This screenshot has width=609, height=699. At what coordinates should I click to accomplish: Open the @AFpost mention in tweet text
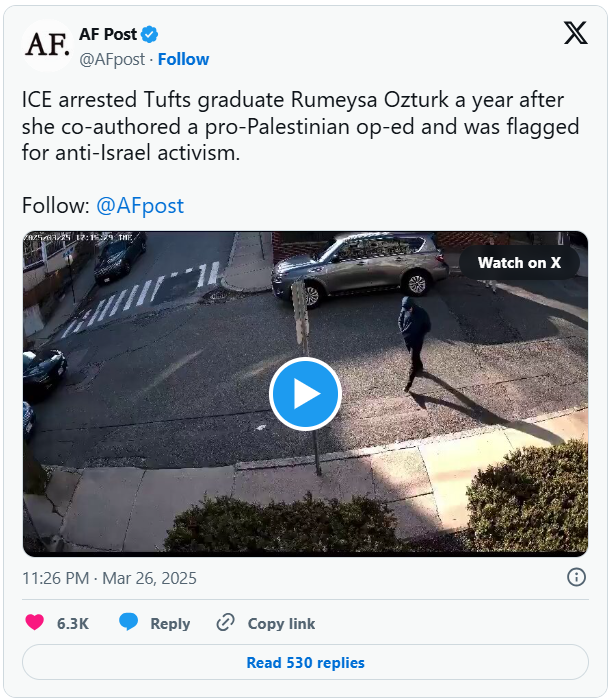click(139, 205)
